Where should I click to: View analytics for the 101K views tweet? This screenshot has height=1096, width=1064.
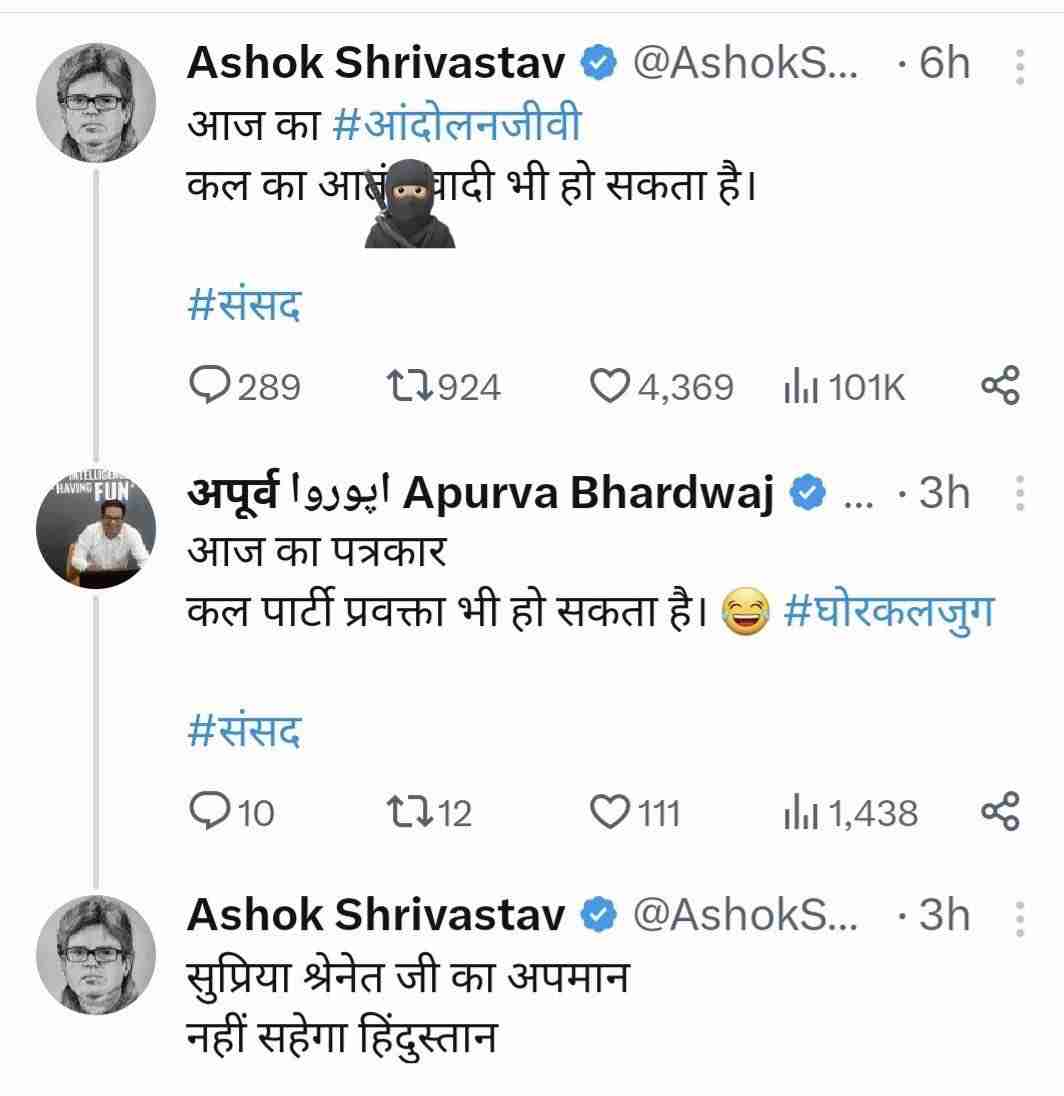tap(795, 387)
